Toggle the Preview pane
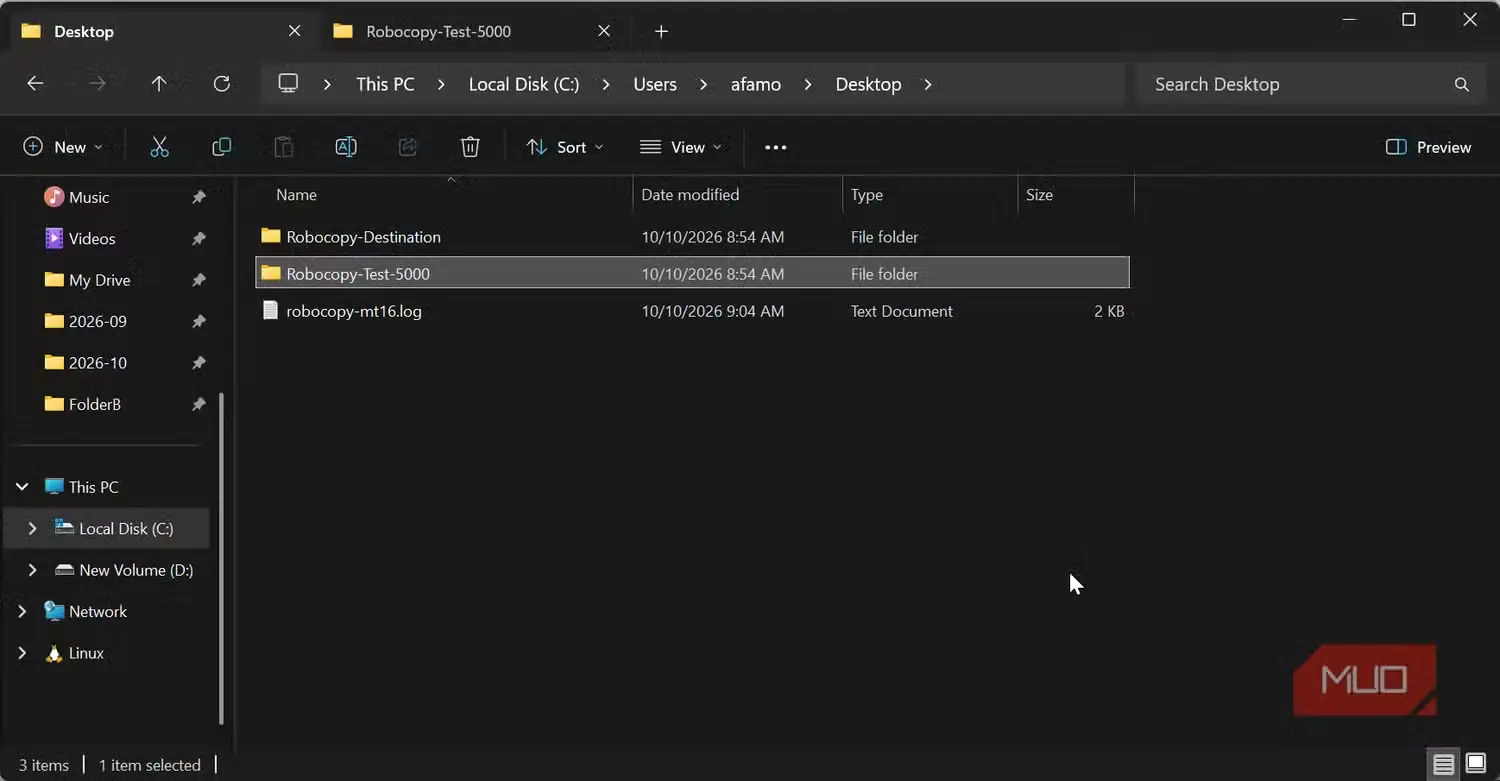 [1428, 147]
